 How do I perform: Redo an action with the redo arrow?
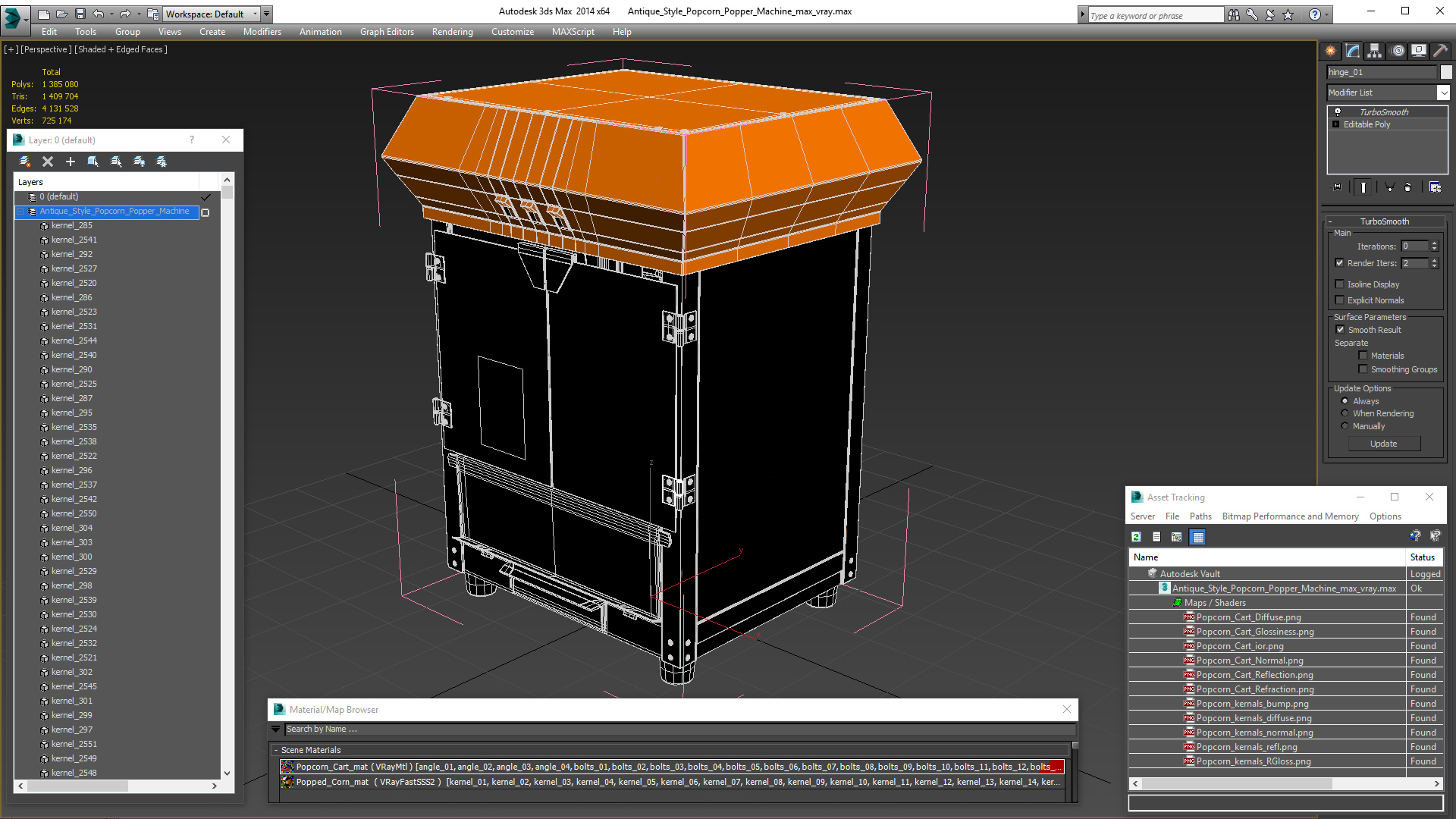(125, 14)
